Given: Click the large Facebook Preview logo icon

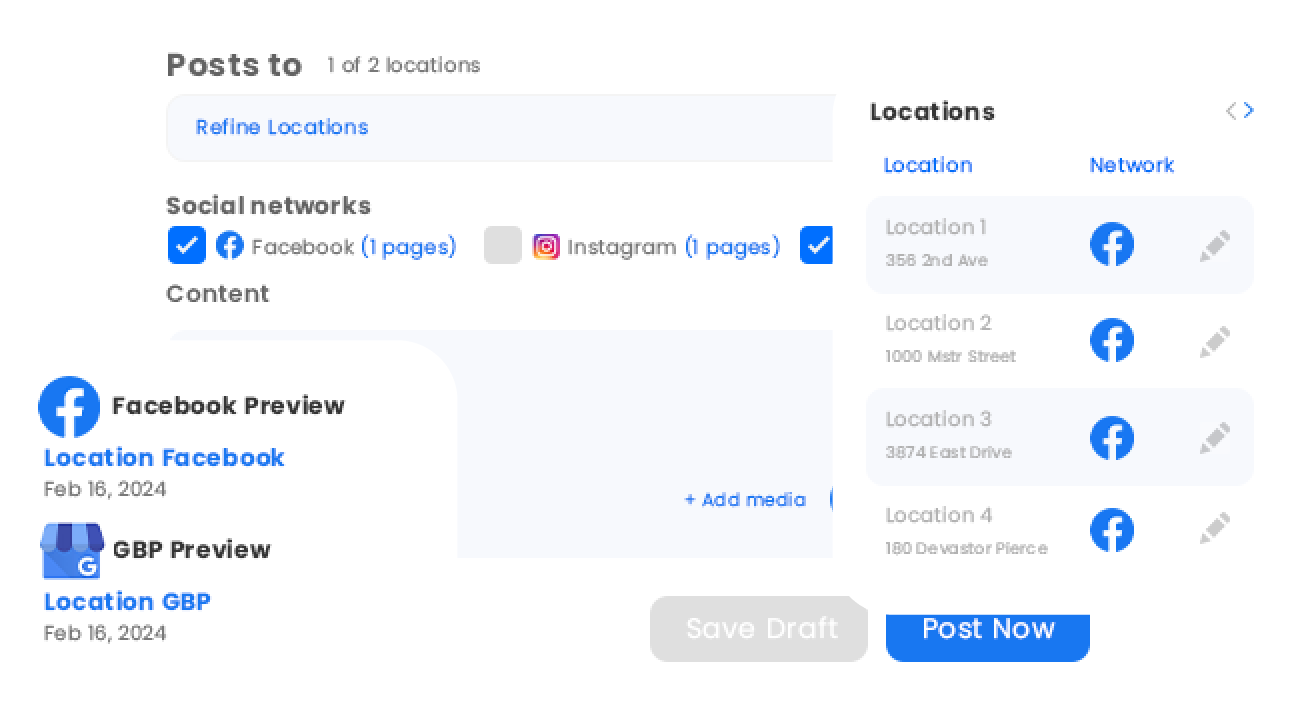Looking at the screenshot, I should (x=69, y=407).
